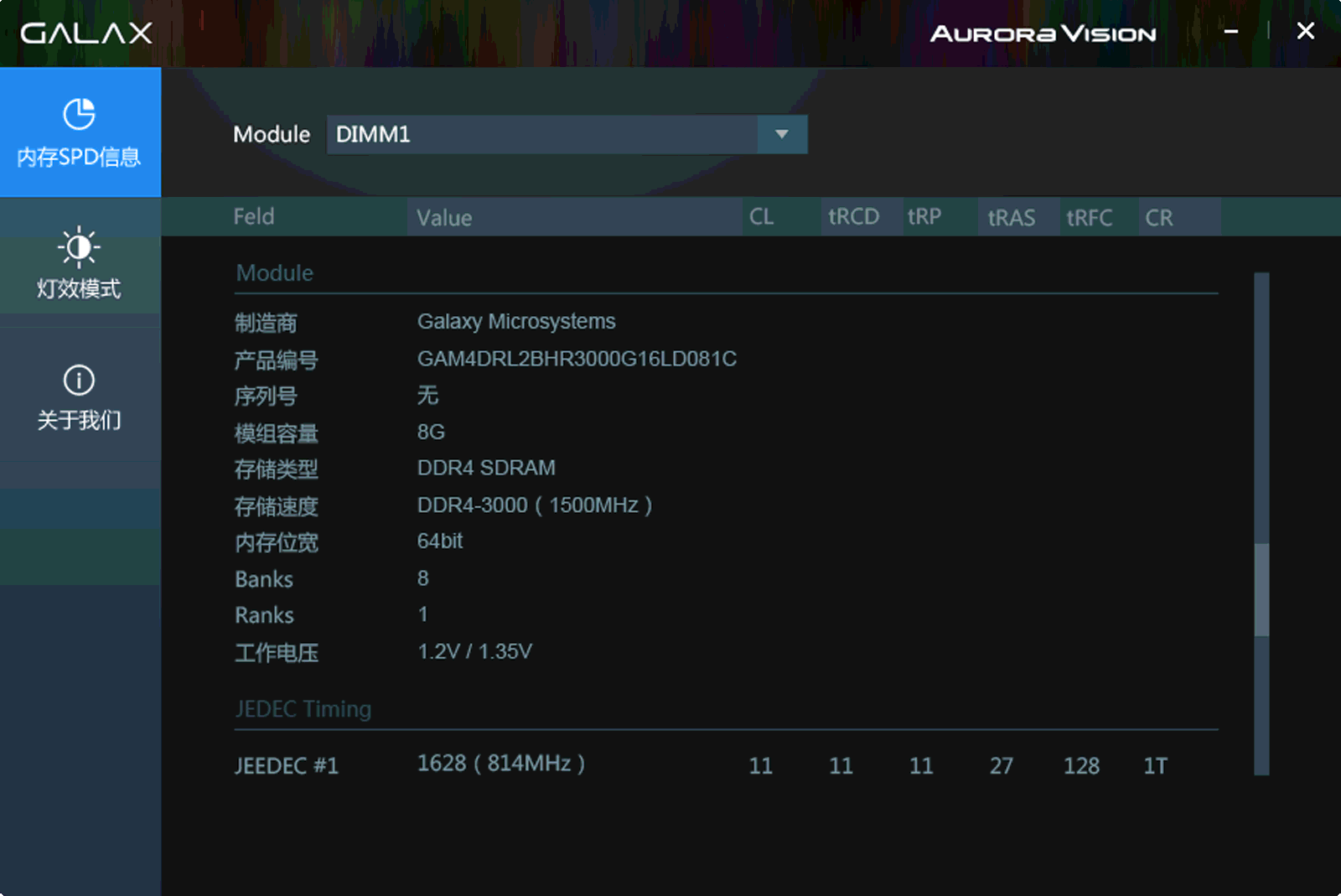
Task: Click the circled i info icon
Action: pos(80,380)
